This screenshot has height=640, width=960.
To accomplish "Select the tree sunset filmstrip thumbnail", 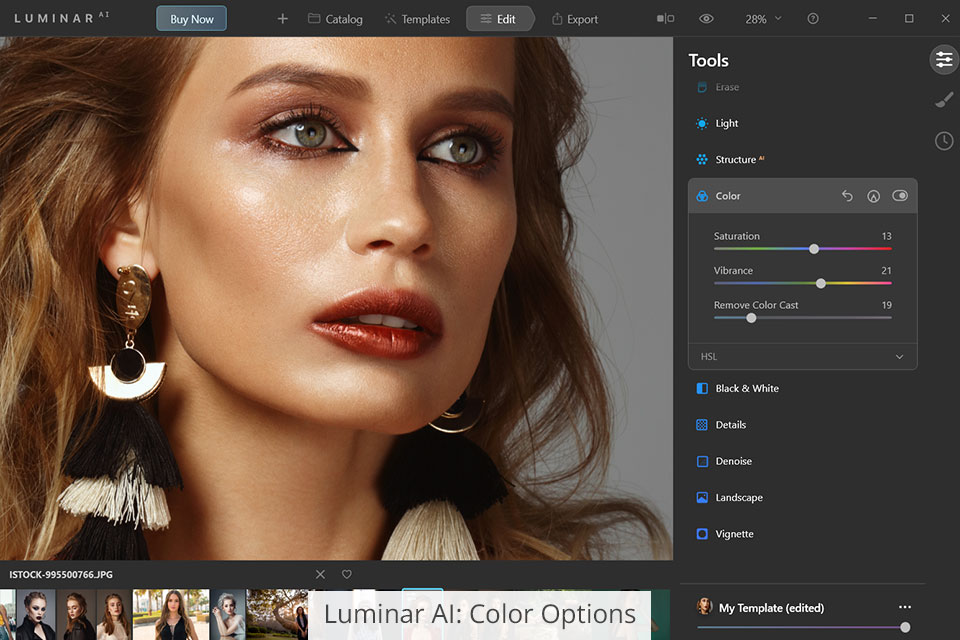I will (277, 615).
